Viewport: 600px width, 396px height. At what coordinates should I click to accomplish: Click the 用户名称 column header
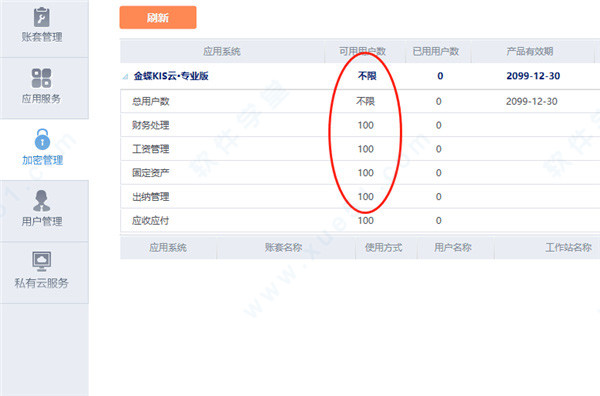point(453,248)
